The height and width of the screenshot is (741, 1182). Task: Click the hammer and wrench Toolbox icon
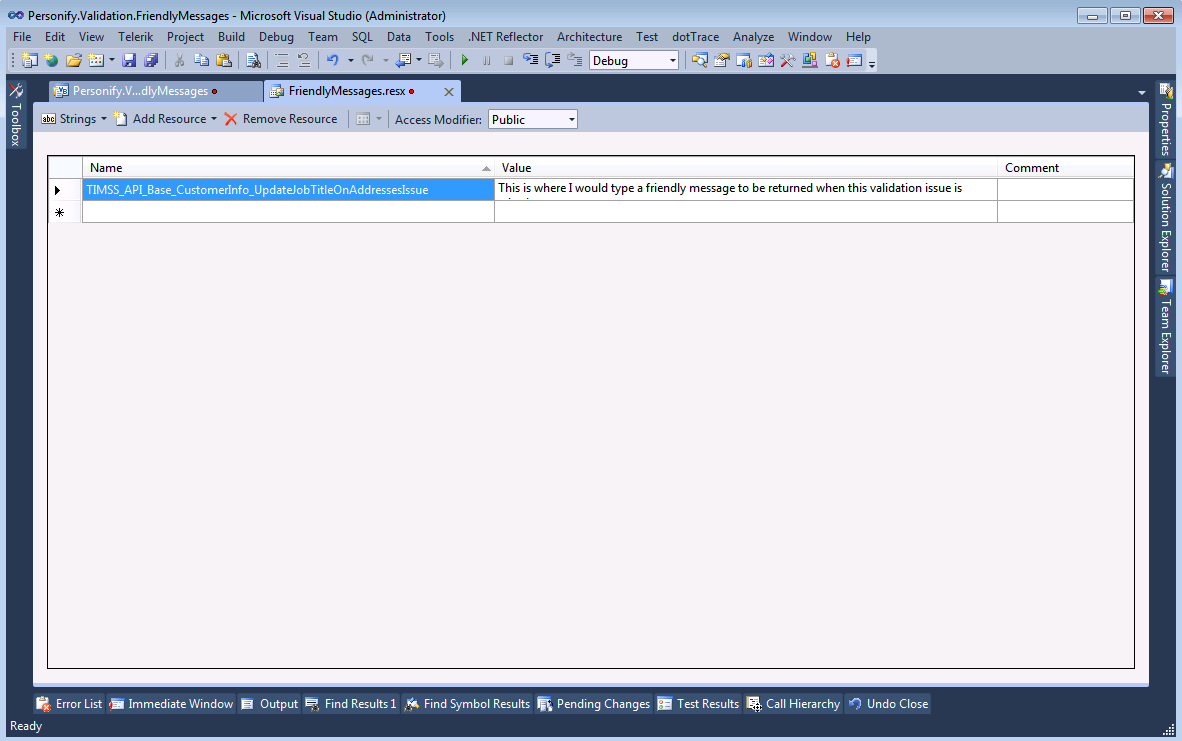[788, 60]
